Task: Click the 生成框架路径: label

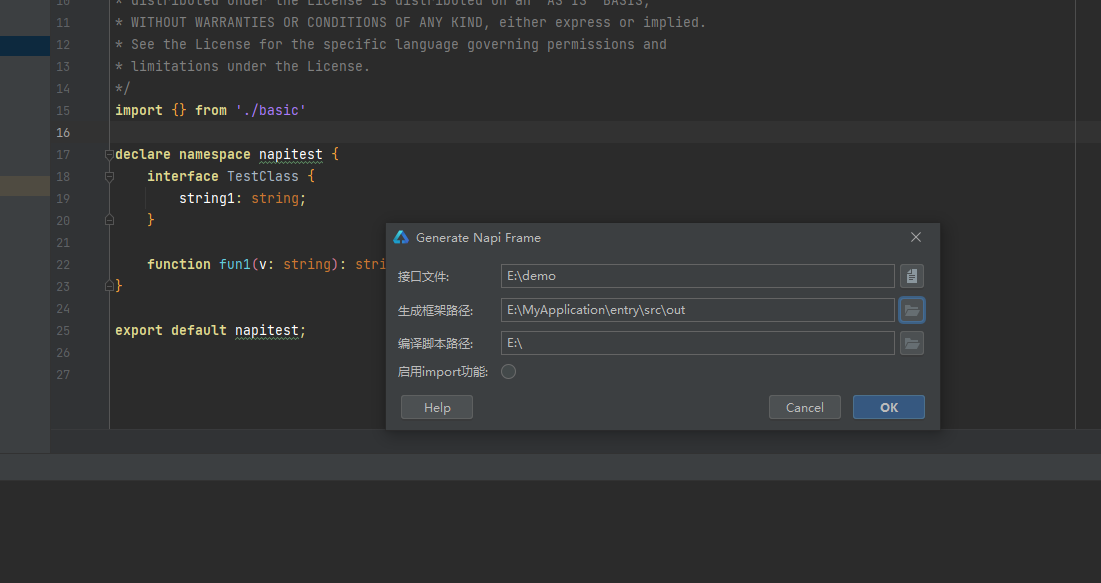Action: pos(435,310)
